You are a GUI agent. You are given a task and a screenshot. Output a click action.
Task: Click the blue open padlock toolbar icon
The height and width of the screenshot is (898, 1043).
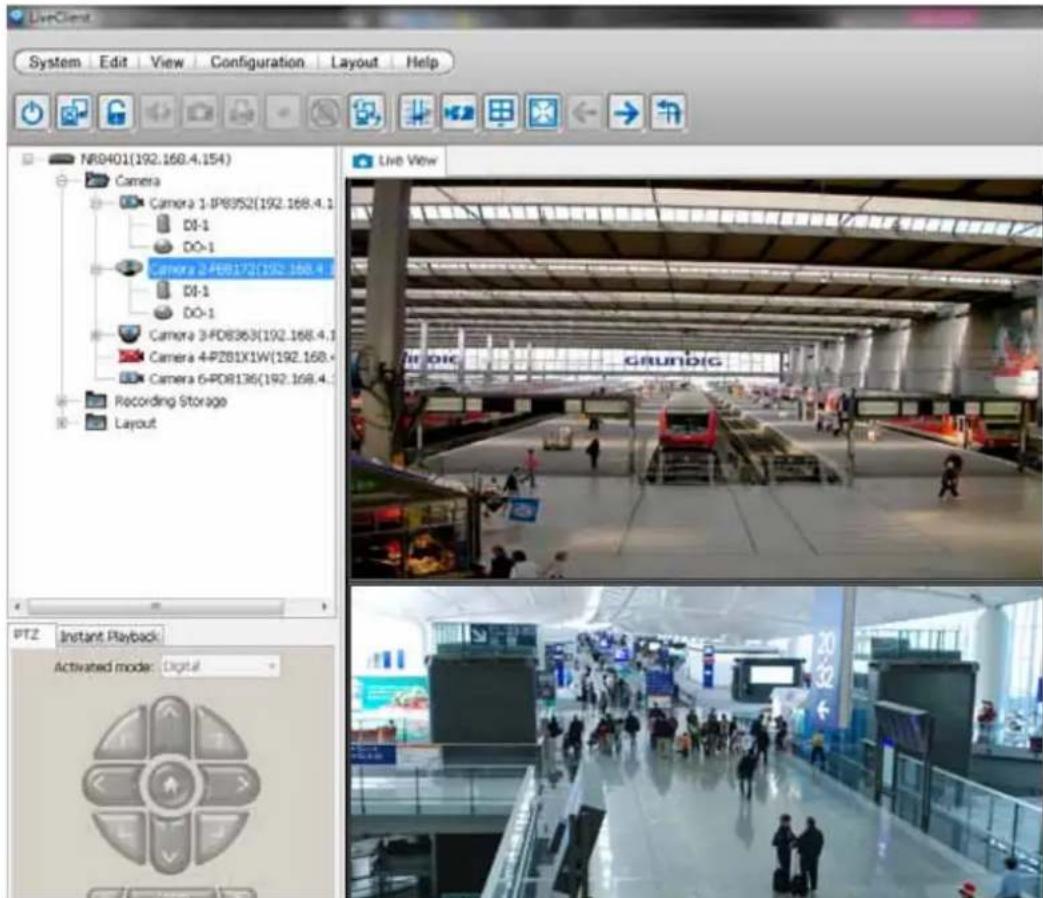click(x=116, y=112)
